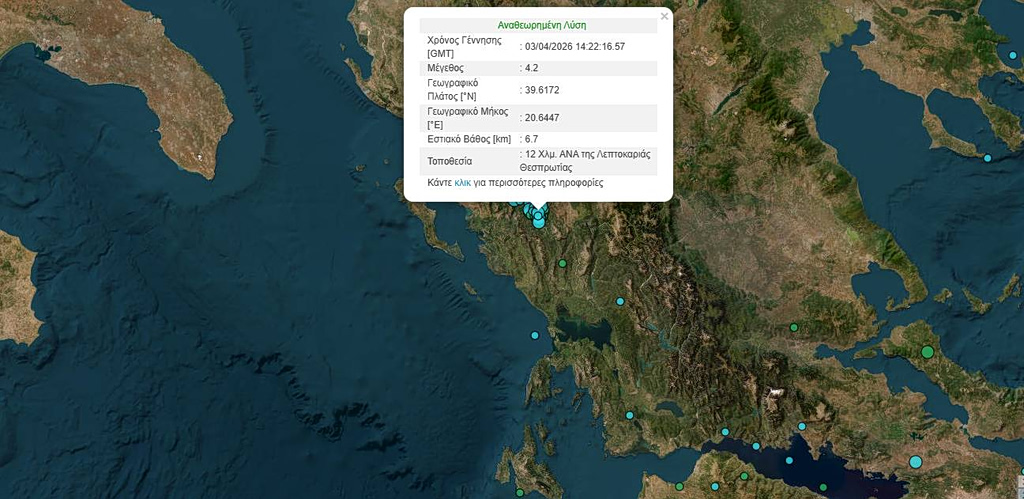Select the largest cyan marker beneath the popup pointer
Viewport: 1024px width, 499px height.
(x=539, y=222)
